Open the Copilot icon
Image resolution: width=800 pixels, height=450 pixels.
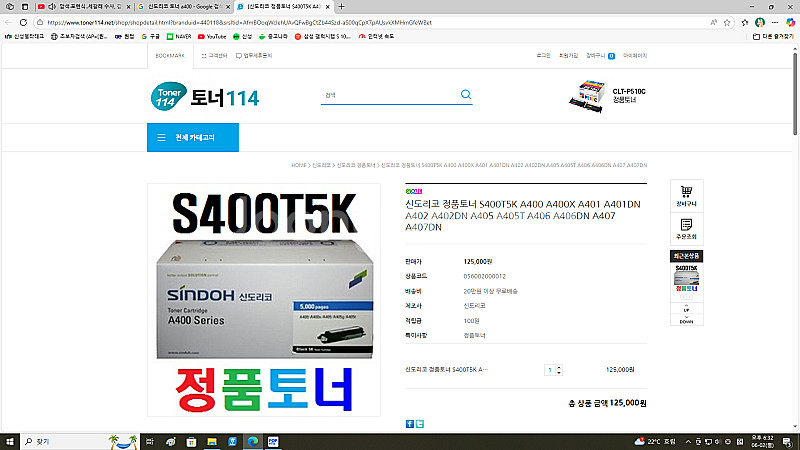tap(790, 22)
